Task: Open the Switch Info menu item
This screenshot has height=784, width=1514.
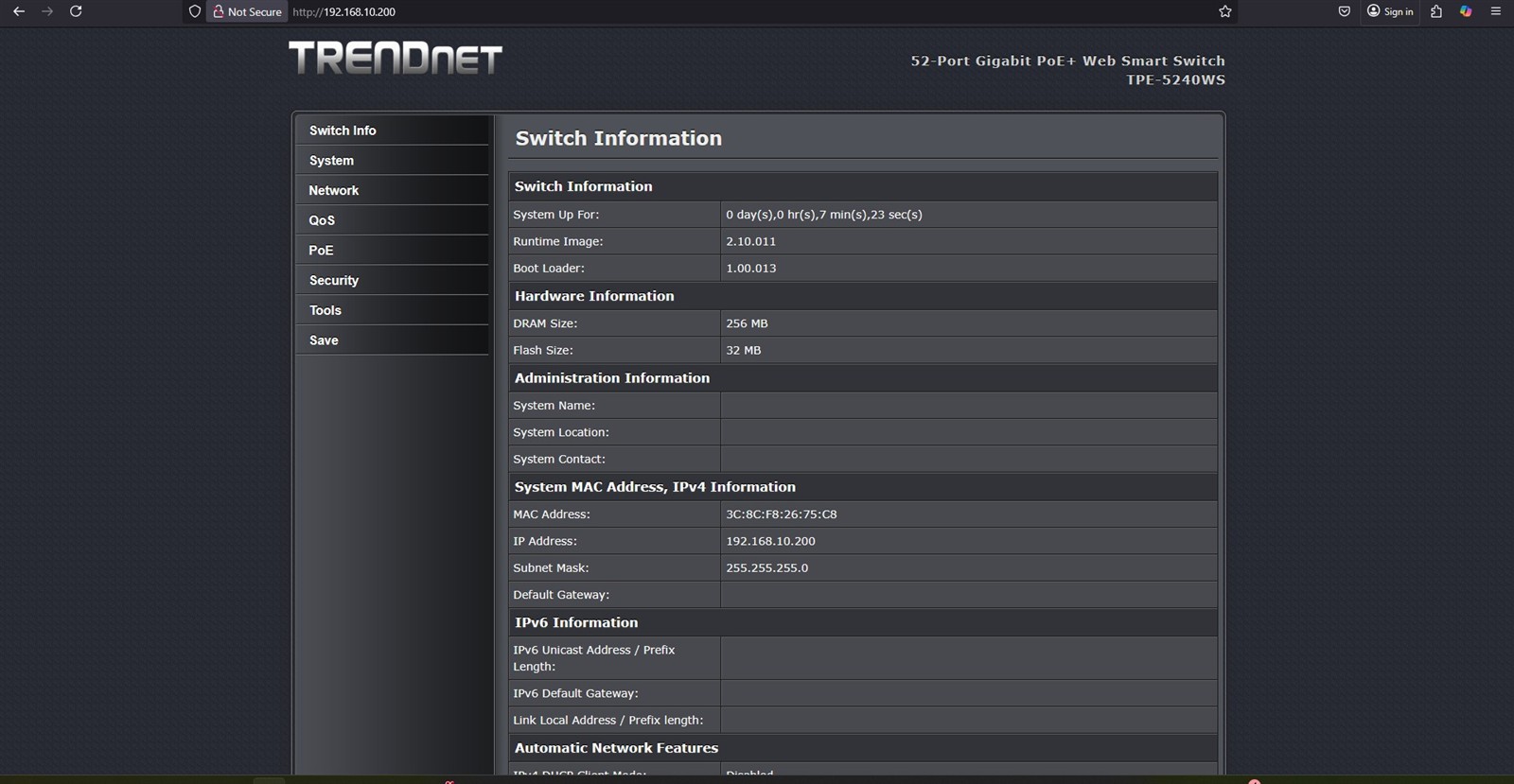Action: (393, 131)
